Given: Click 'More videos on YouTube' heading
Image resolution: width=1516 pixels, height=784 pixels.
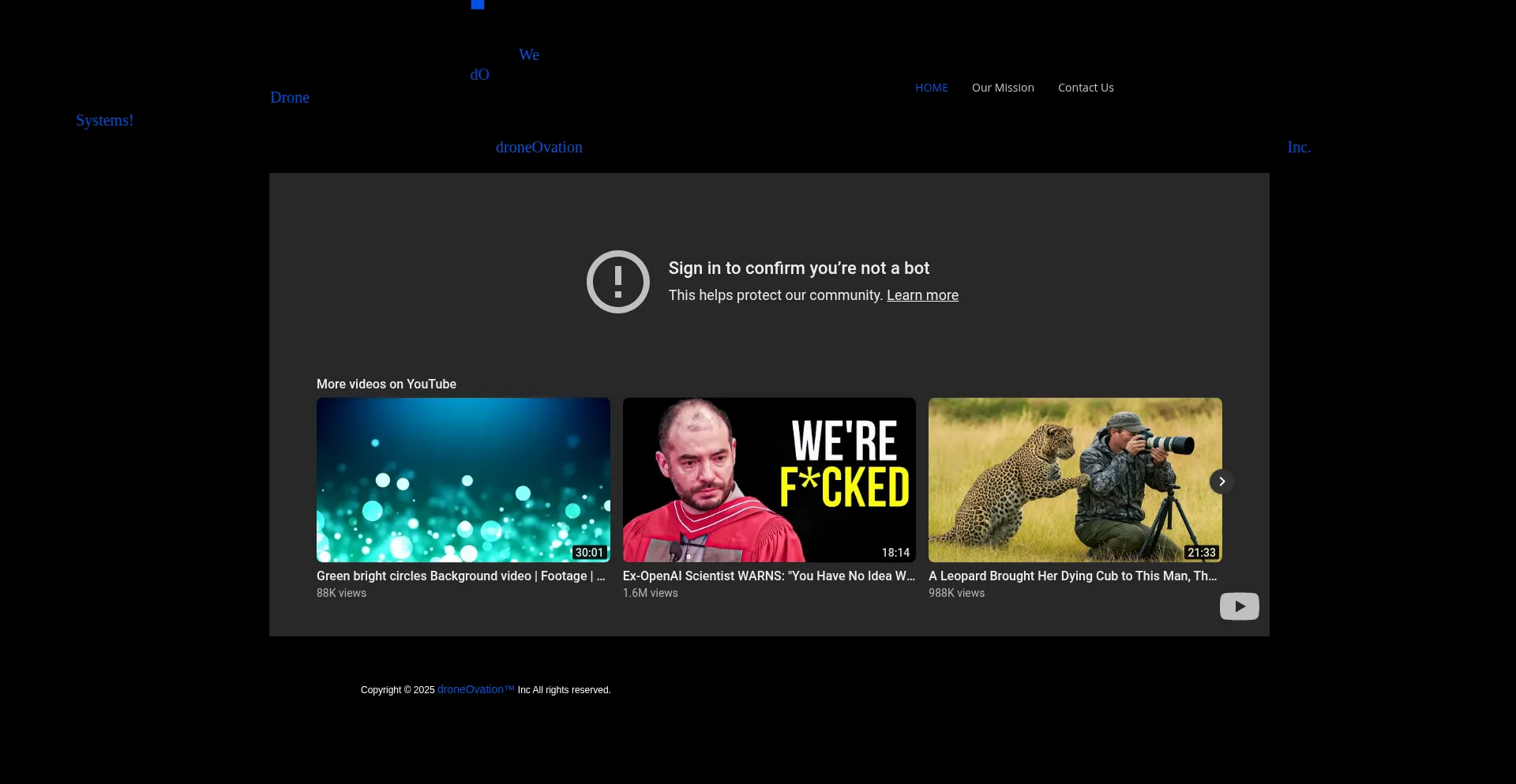Looking at the screenshot, I should [x=386, y=384].
